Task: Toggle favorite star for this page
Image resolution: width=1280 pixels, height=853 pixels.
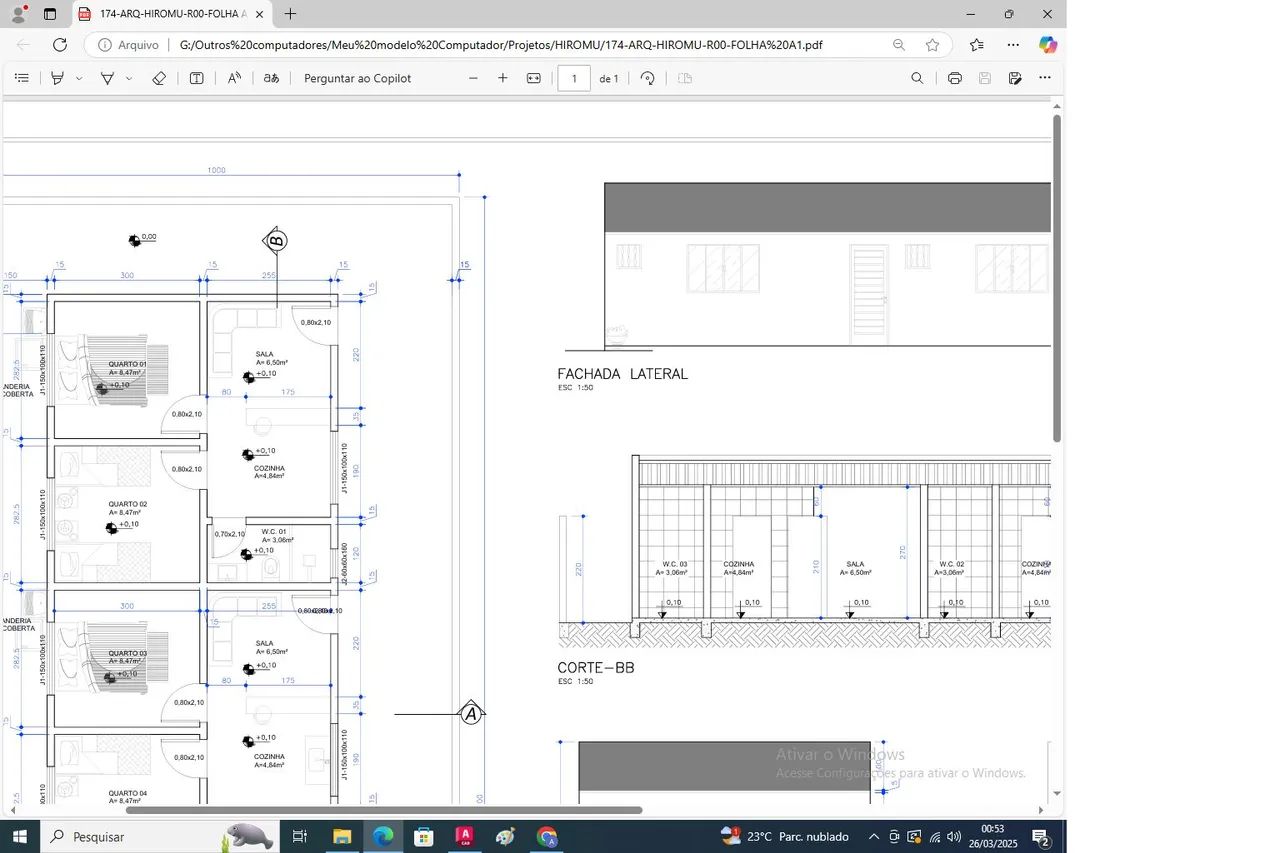Action: (x=932, y=45)
